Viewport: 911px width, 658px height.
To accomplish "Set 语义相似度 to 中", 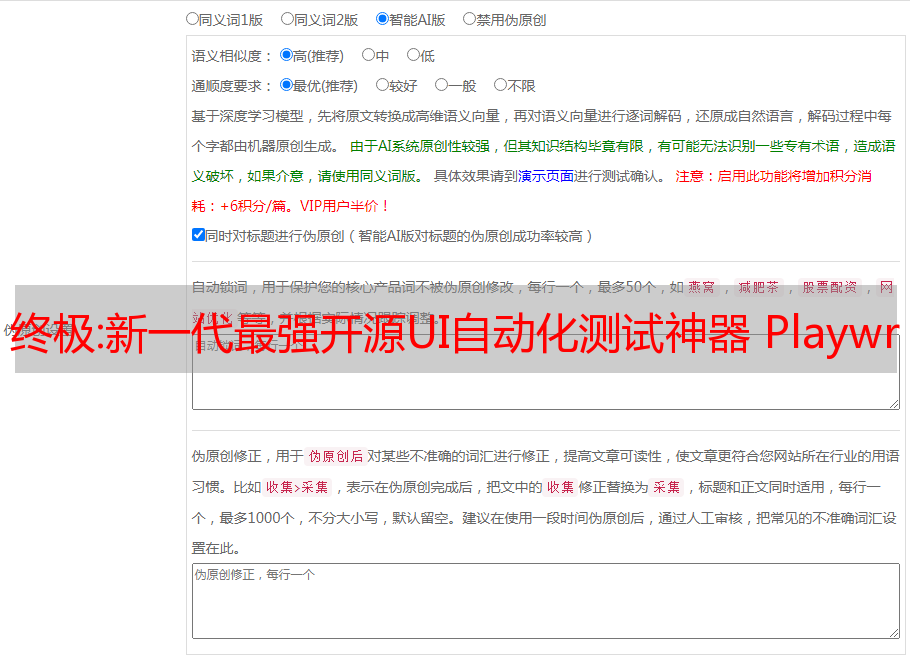I will 368,55.
